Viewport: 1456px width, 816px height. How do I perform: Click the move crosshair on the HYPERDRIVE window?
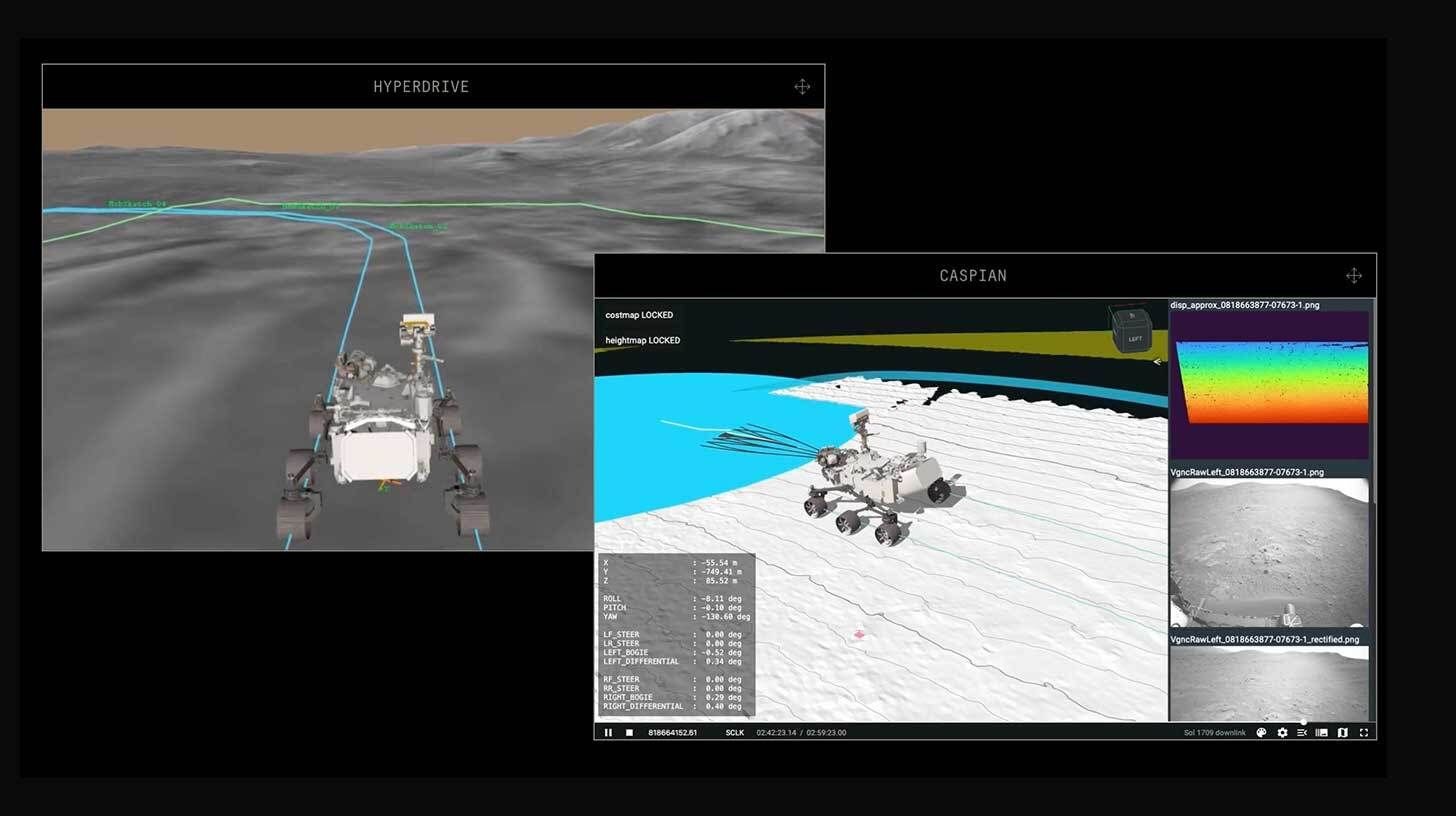point(802,86)
